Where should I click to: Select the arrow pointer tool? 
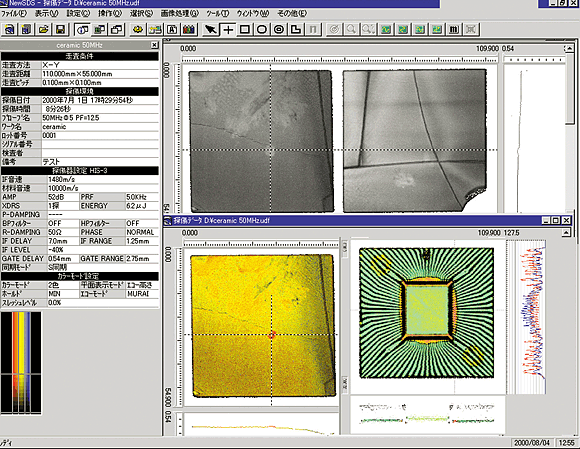(211, 29)
